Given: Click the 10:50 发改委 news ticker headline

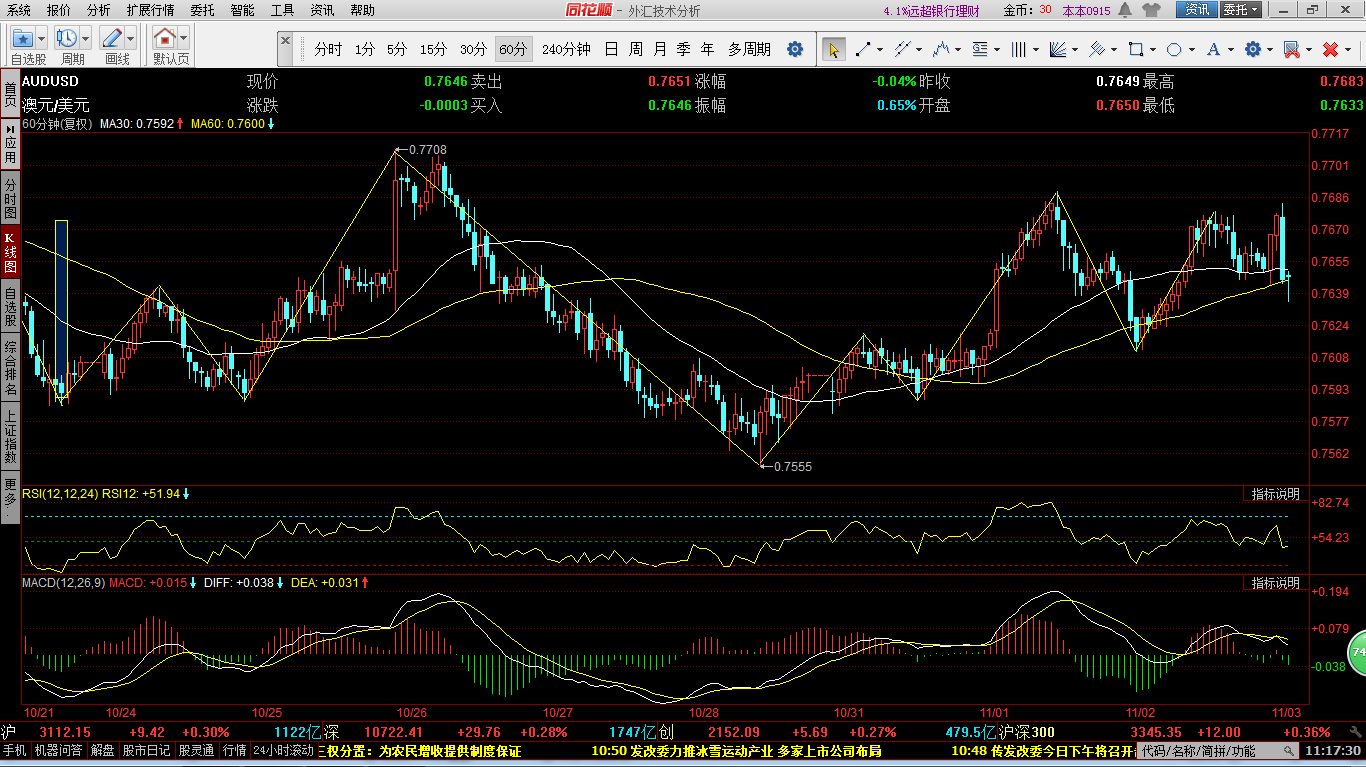Looking at the screenshot, I should (x=736, y=750).
